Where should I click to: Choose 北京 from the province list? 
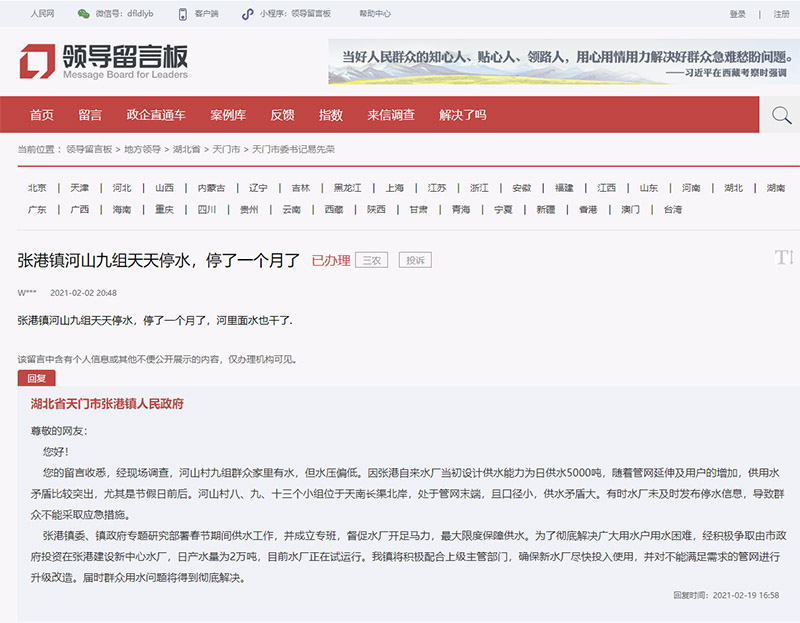click(37, 188)
